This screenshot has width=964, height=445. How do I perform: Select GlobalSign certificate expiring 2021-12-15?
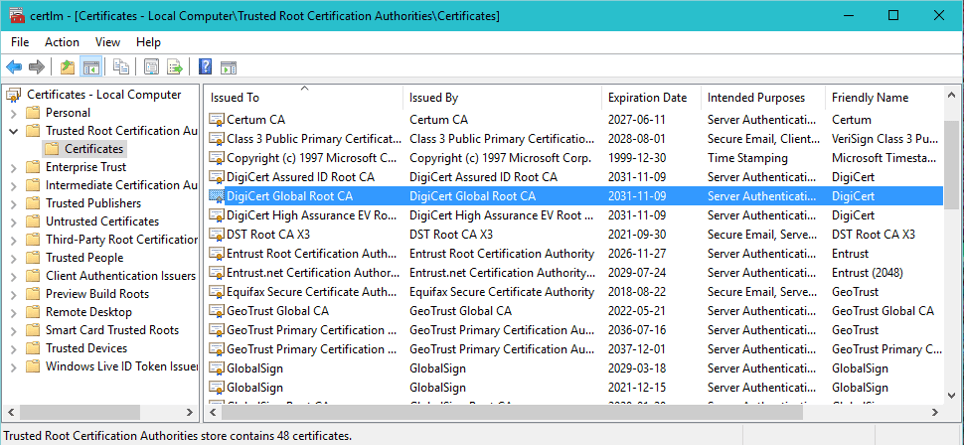(x=574, y=387)
